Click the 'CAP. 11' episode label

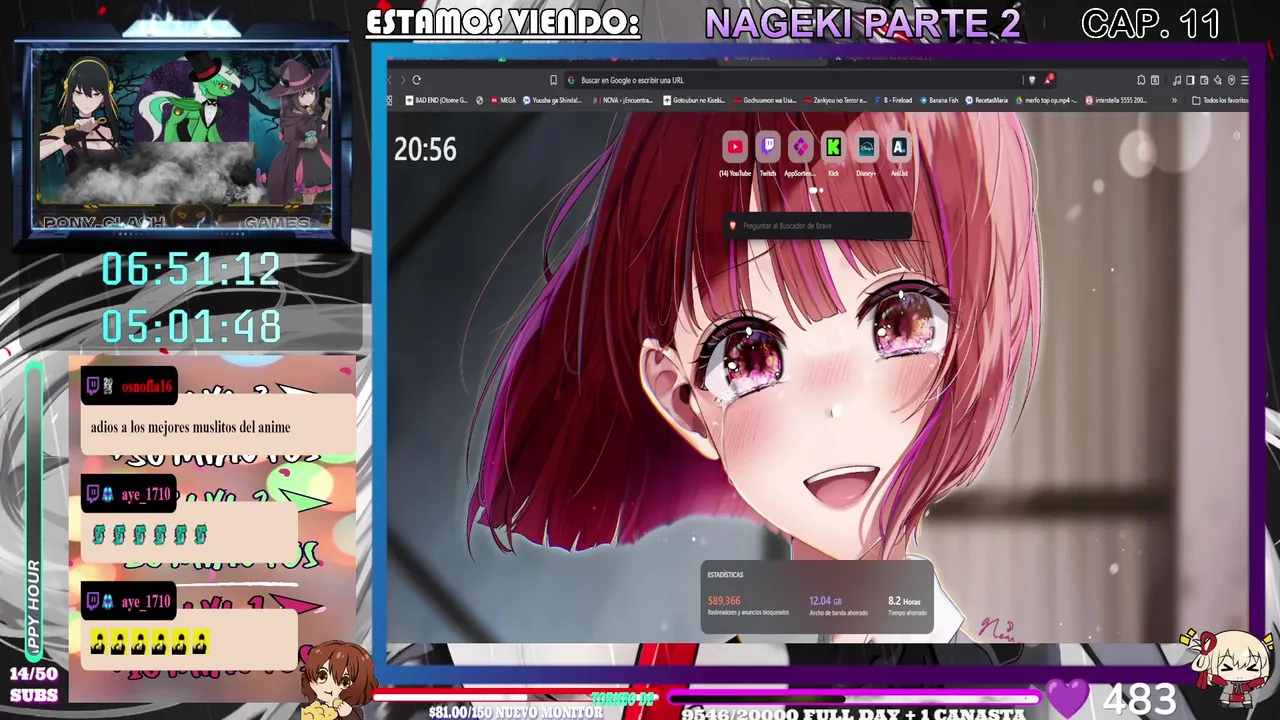(1151, 23)
